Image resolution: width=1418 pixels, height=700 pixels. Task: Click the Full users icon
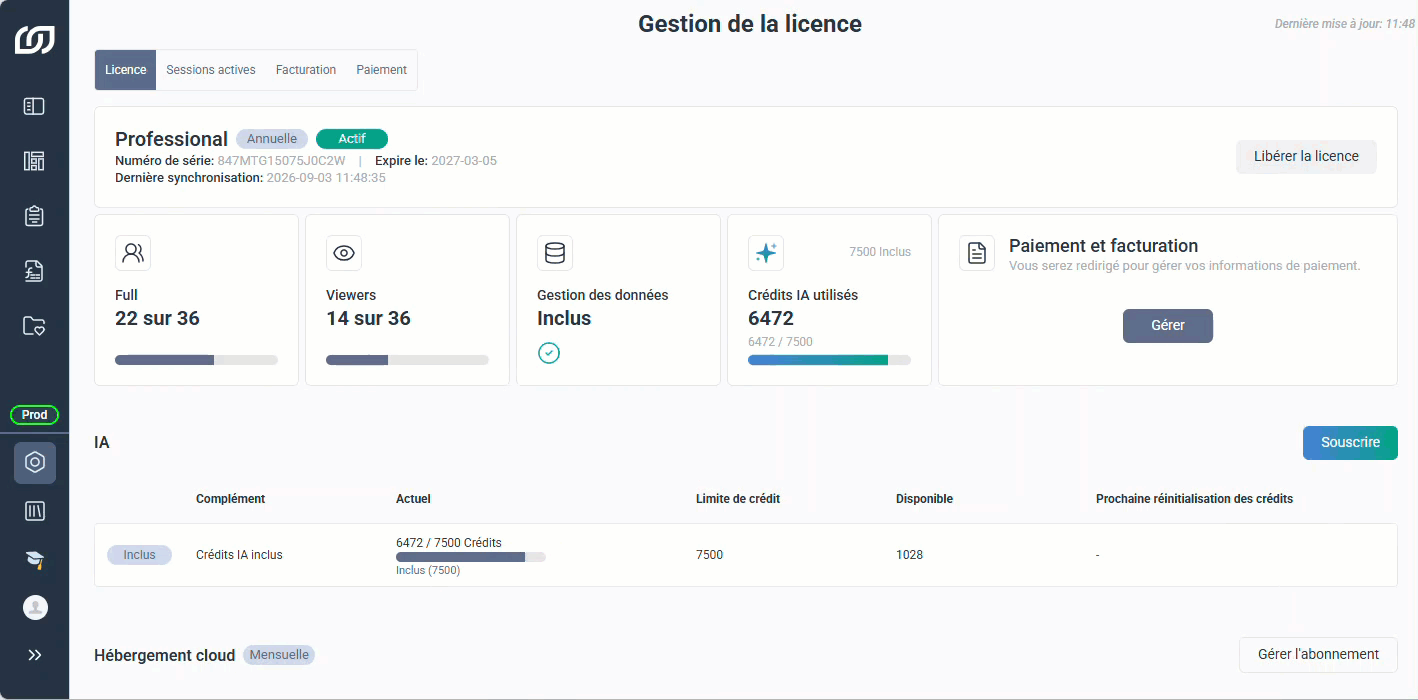(133, 253)
